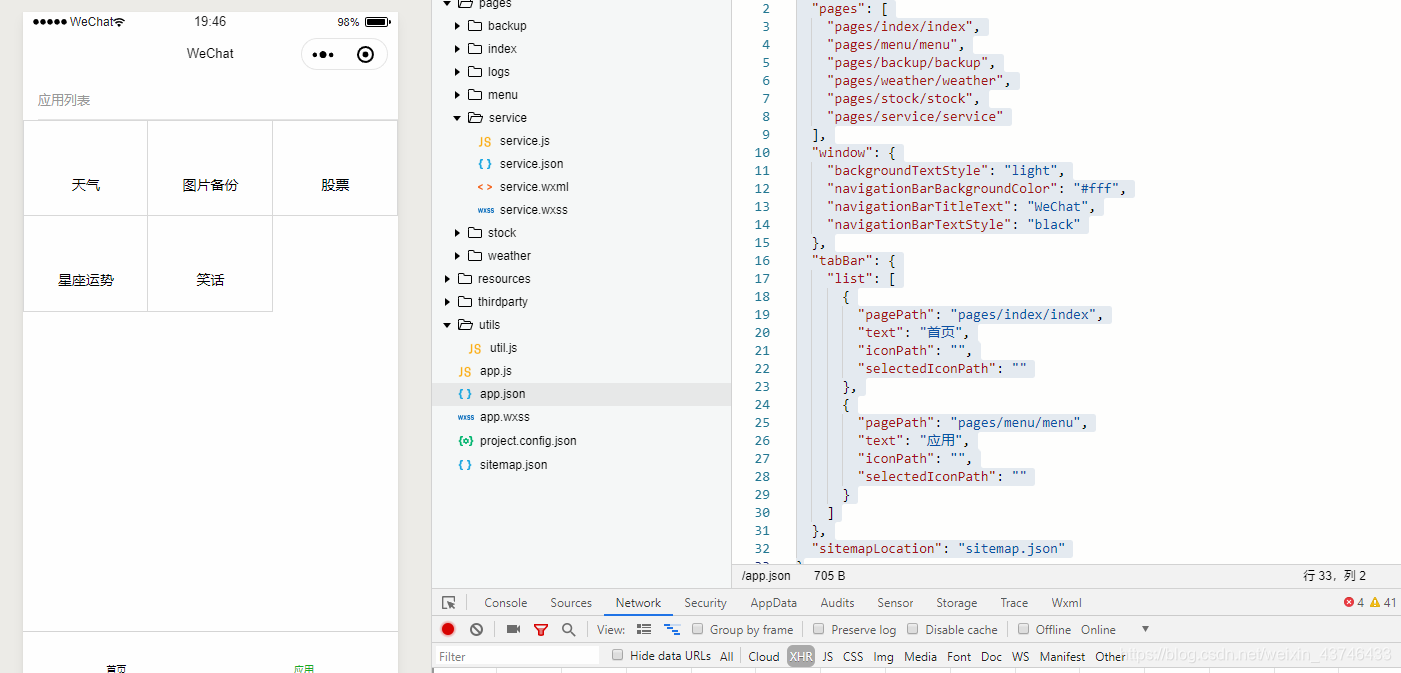The image size is (1401, 673).
Task: Expand the weather folder arrow
Action: pos(457,256)
